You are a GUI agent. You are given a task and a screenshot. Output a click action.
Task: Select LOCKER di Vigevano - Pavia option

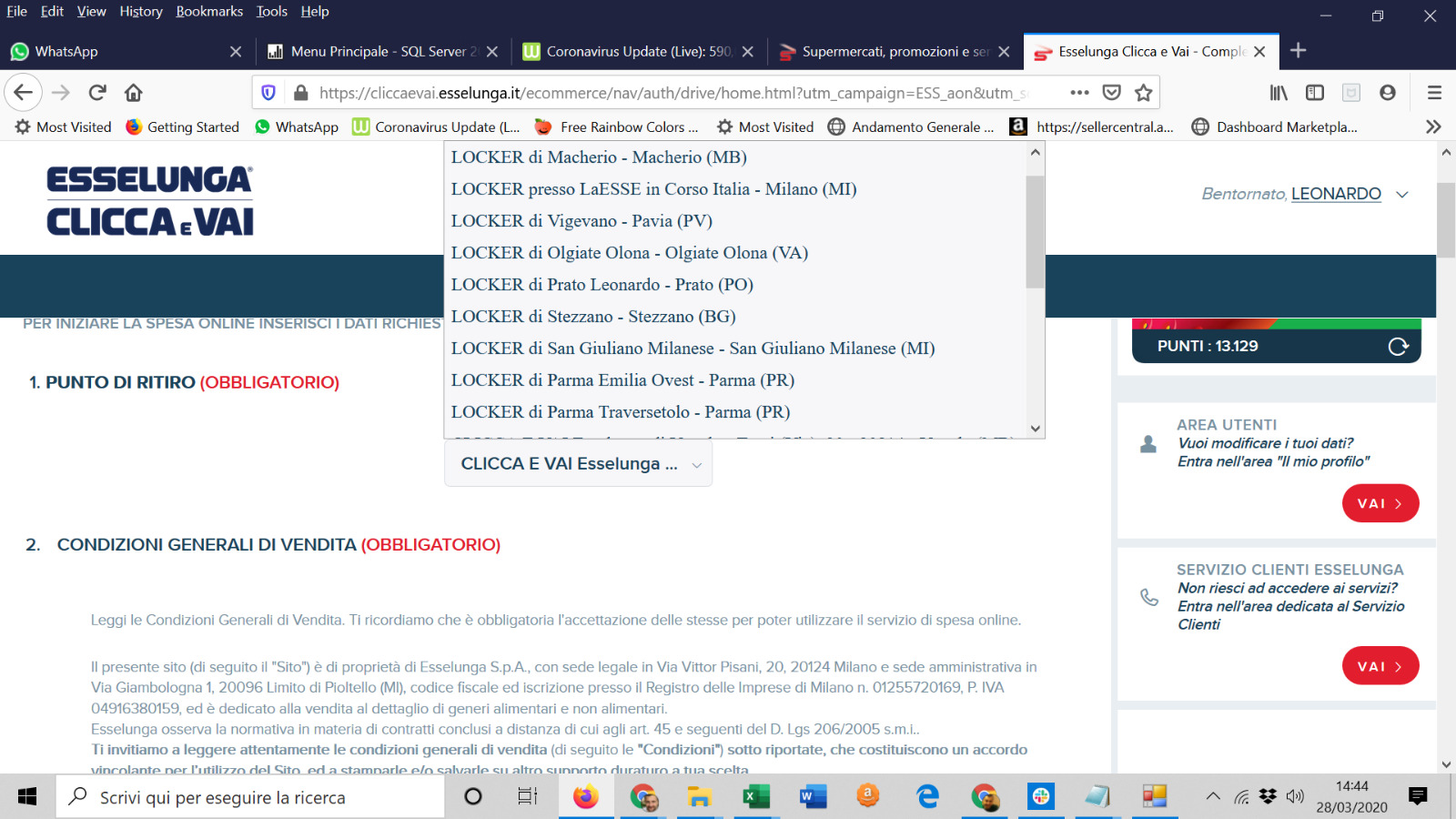[581, 221]
